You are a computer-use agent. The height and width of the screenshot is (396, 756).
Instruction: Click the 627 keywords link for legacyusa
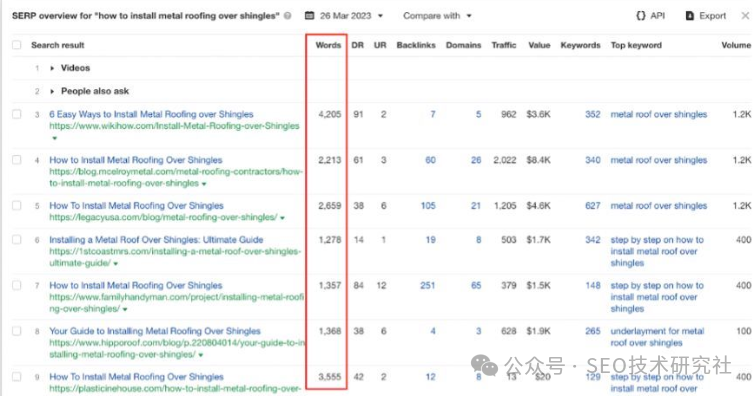pos(593,205)
